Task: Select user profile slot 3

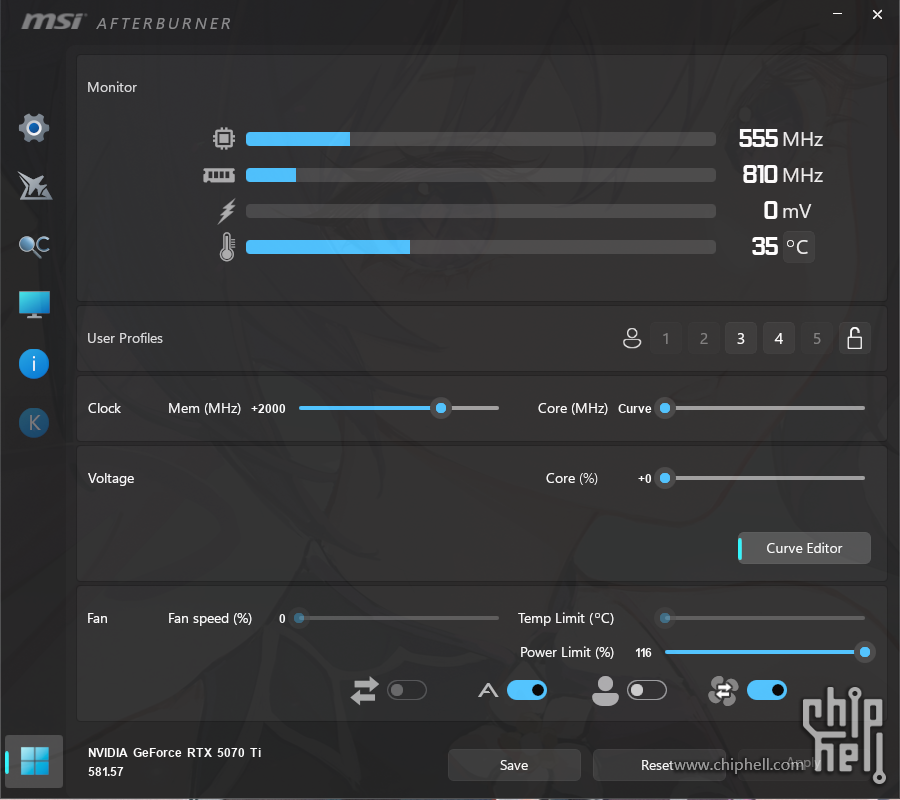Action: (x=740, y=339)
